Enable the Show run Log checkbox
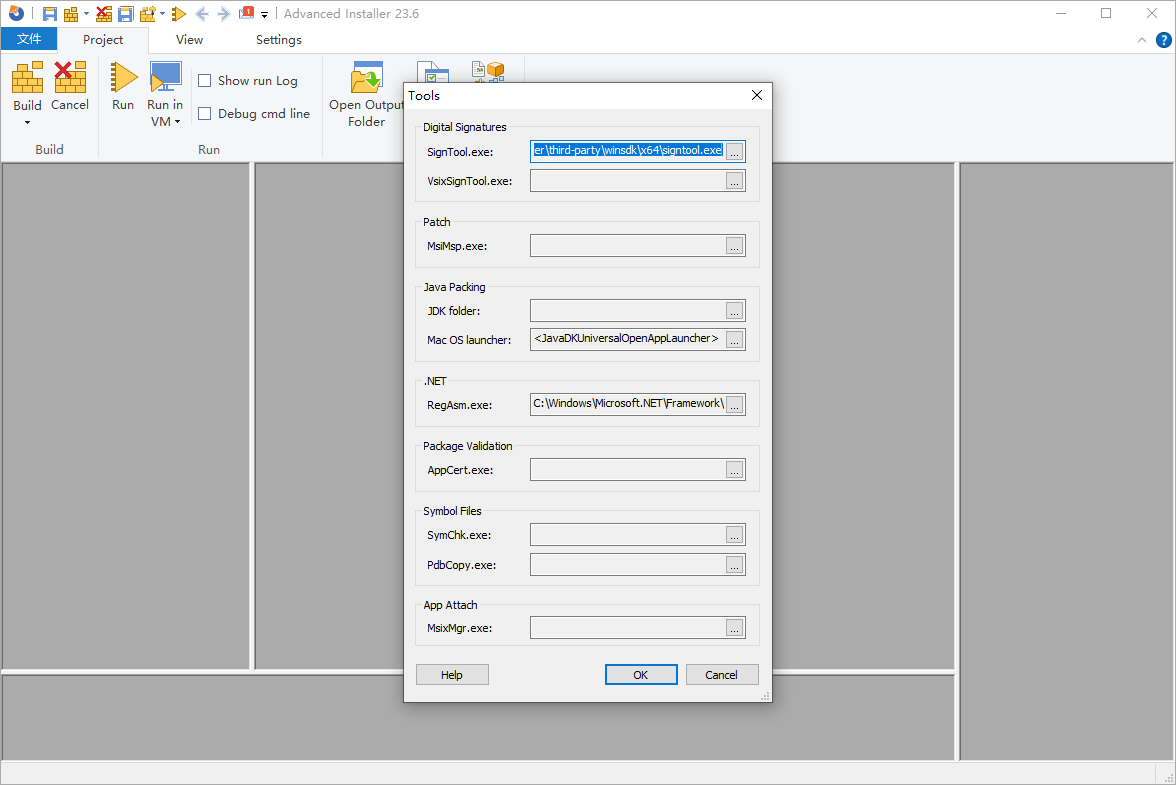The width and height of the screenshot is (1176, 785). tap(205, 81)
